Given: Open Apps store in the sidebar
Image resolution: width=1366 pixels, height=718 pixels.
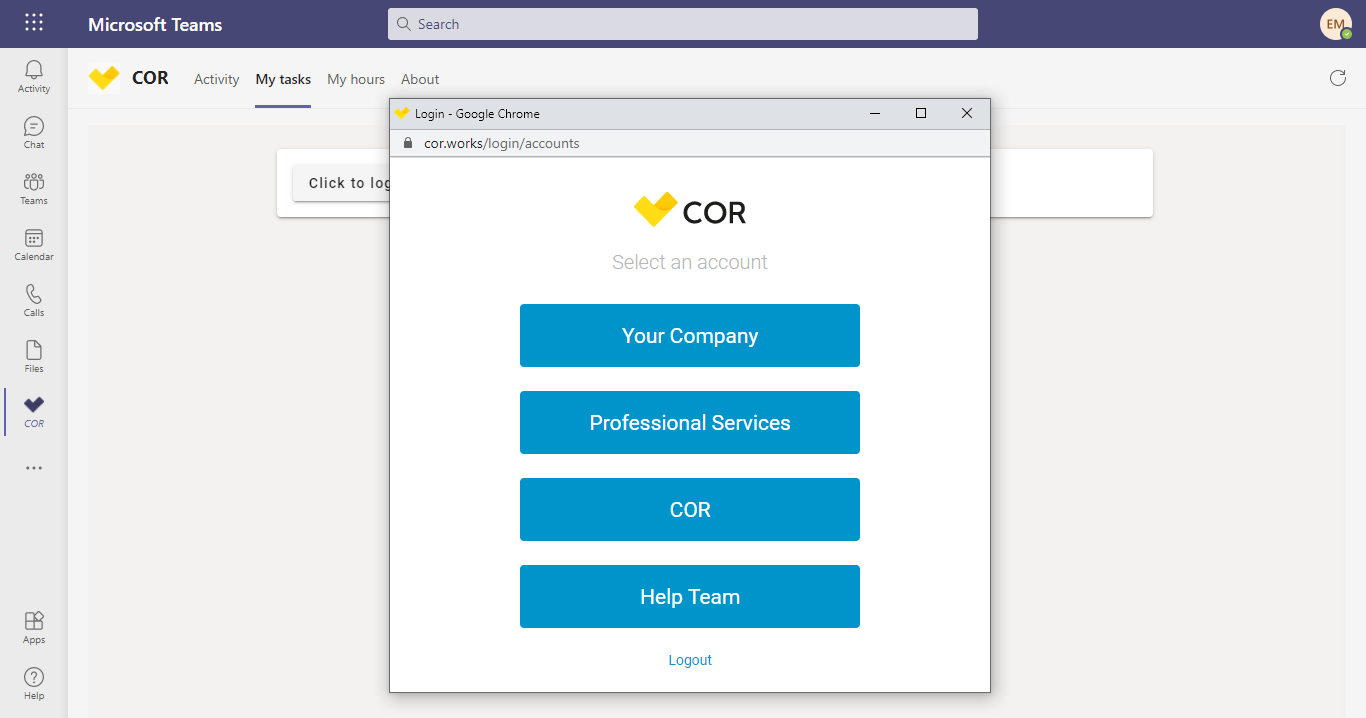Looking at the screenshot, I should tap(34, 628).
